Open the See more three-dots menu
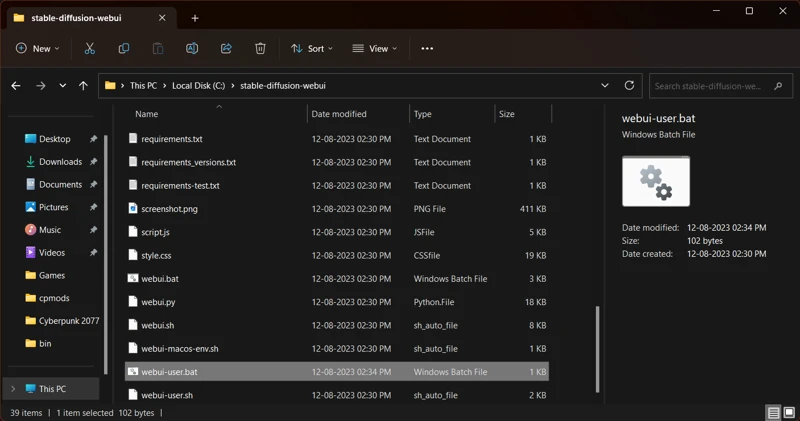 427,48
